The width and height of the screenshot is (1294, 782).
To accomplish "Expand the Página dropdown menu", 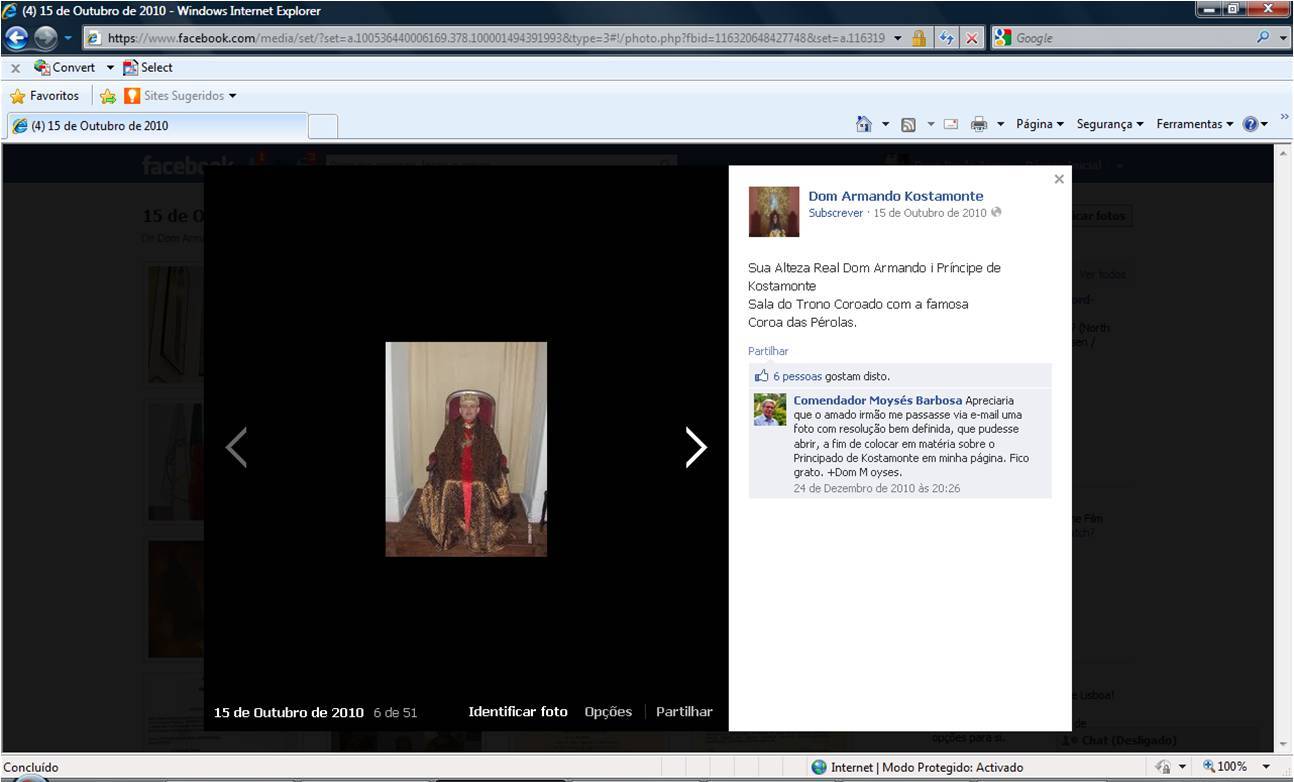I will 1039,124.
